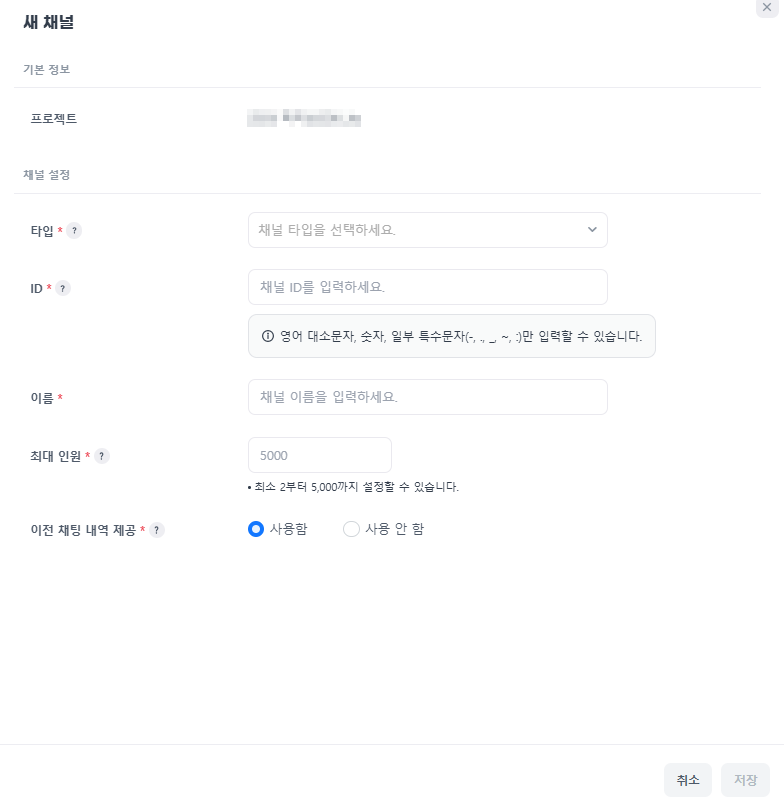Screen dimensions: 784x810
Task: Click the help icon next to 타입
Action: (75, 231)
